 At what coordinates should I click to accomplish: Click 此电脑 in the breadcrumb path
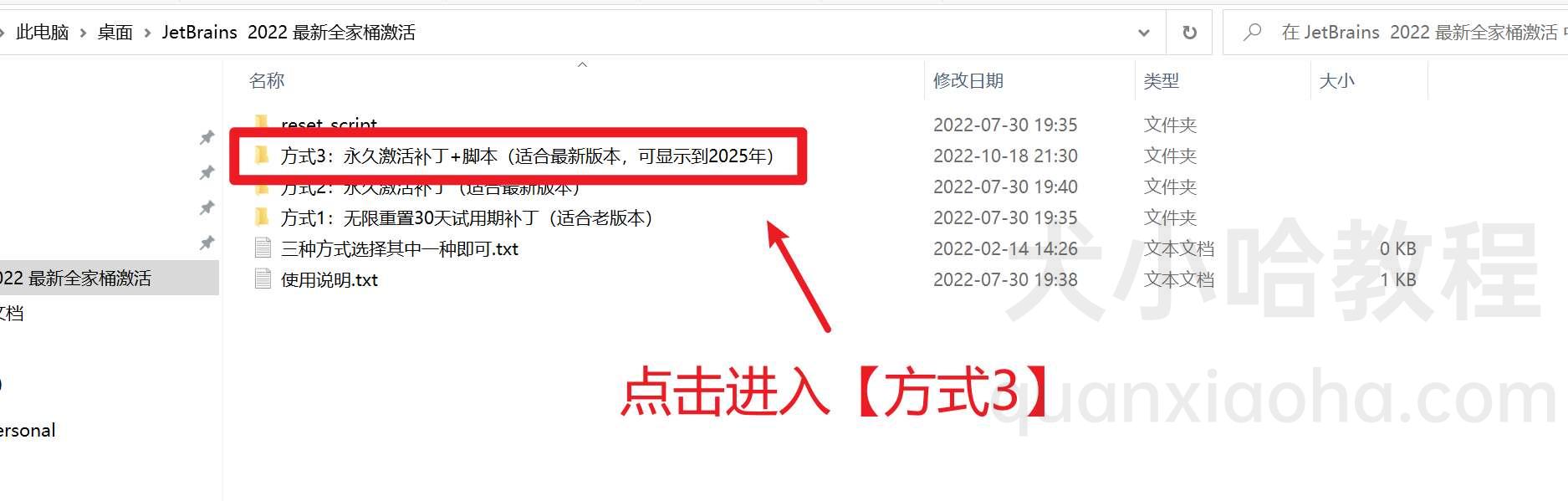coord(43,33)
